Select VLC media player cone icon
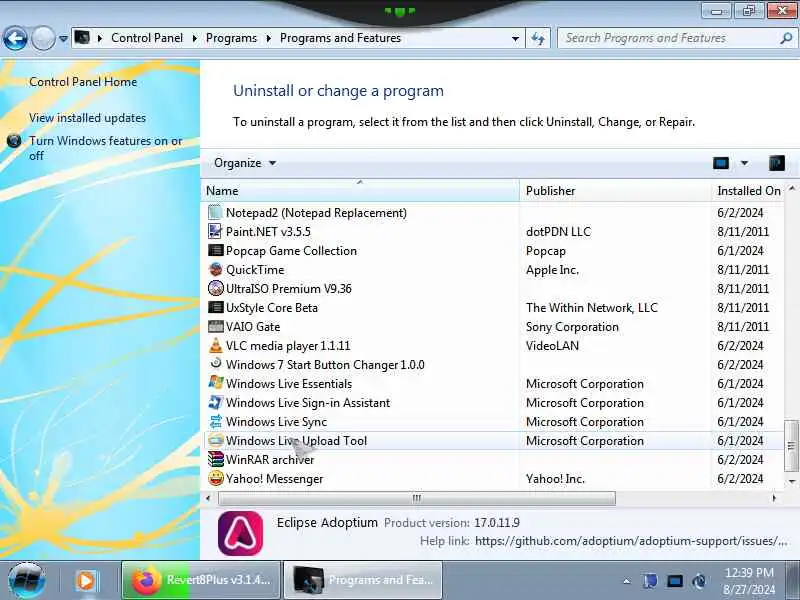 [x=215, y=345]
